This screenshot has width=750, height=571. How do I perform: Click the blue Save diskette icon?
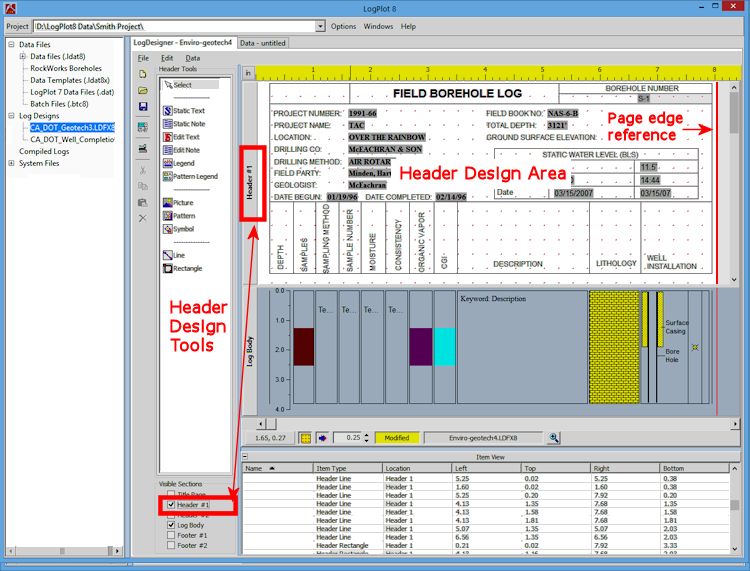click(x=143, y=106)
